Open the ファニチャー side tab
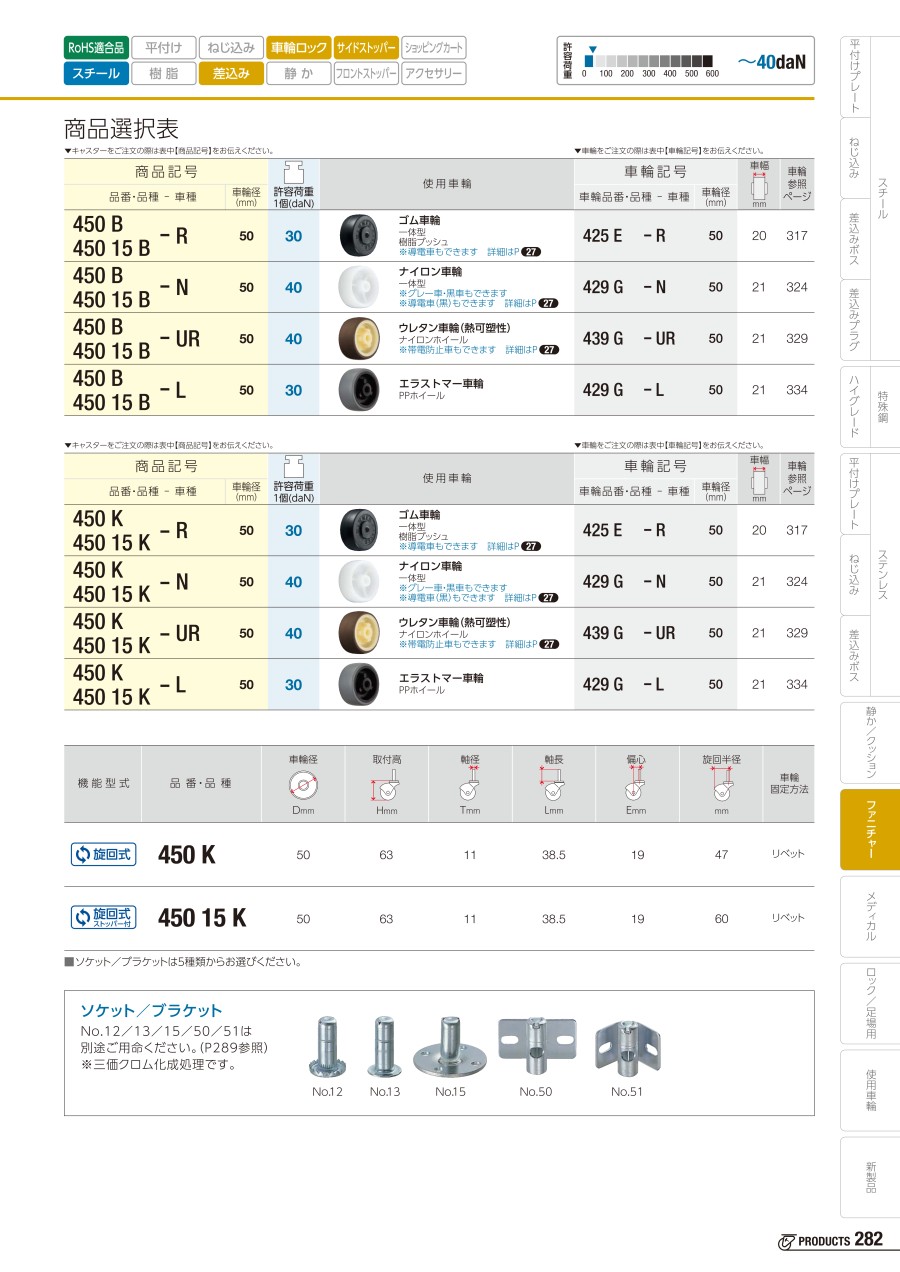This screenshot has width=900, height=1272. click(x=870, y=829)
